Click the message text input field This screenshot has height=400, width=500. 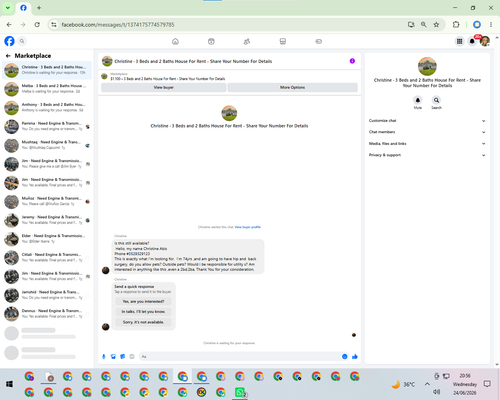(240, 357)
